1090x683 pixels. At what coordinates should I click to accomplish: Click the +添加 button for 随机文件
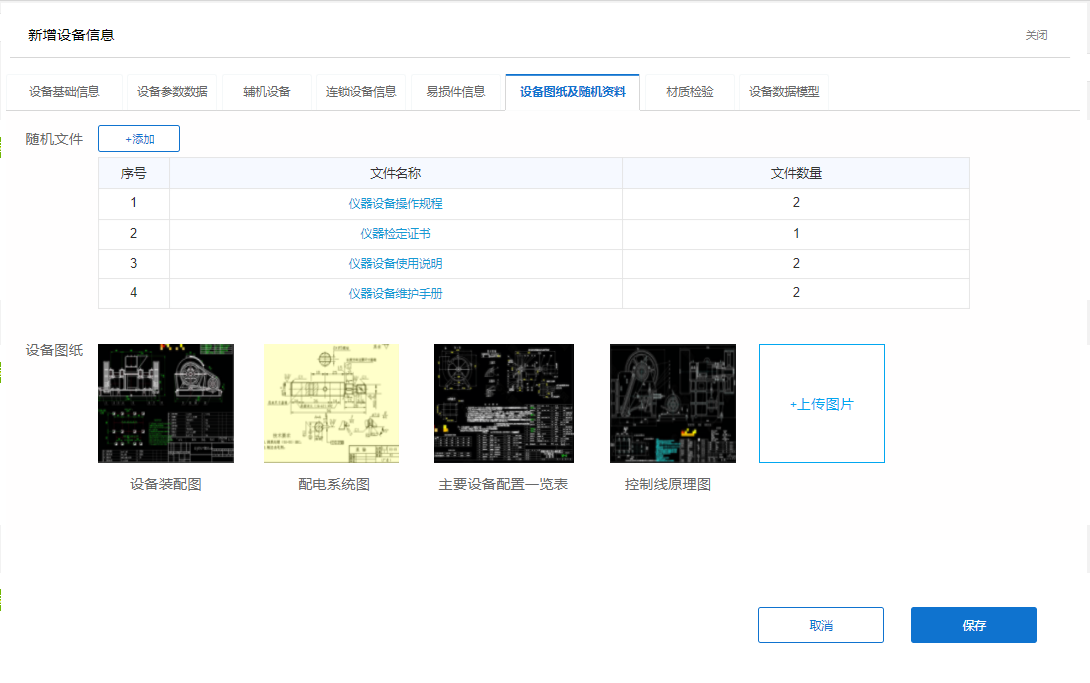(139, 139)
